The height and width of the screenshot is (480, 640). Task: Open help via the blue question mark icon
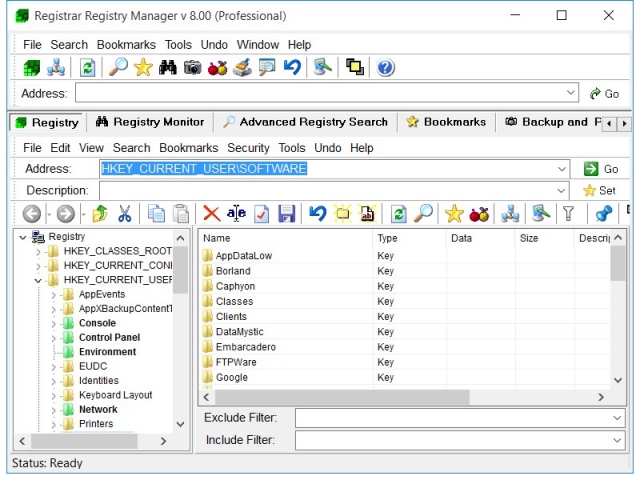pyautogui.click(x=385, y=67)
